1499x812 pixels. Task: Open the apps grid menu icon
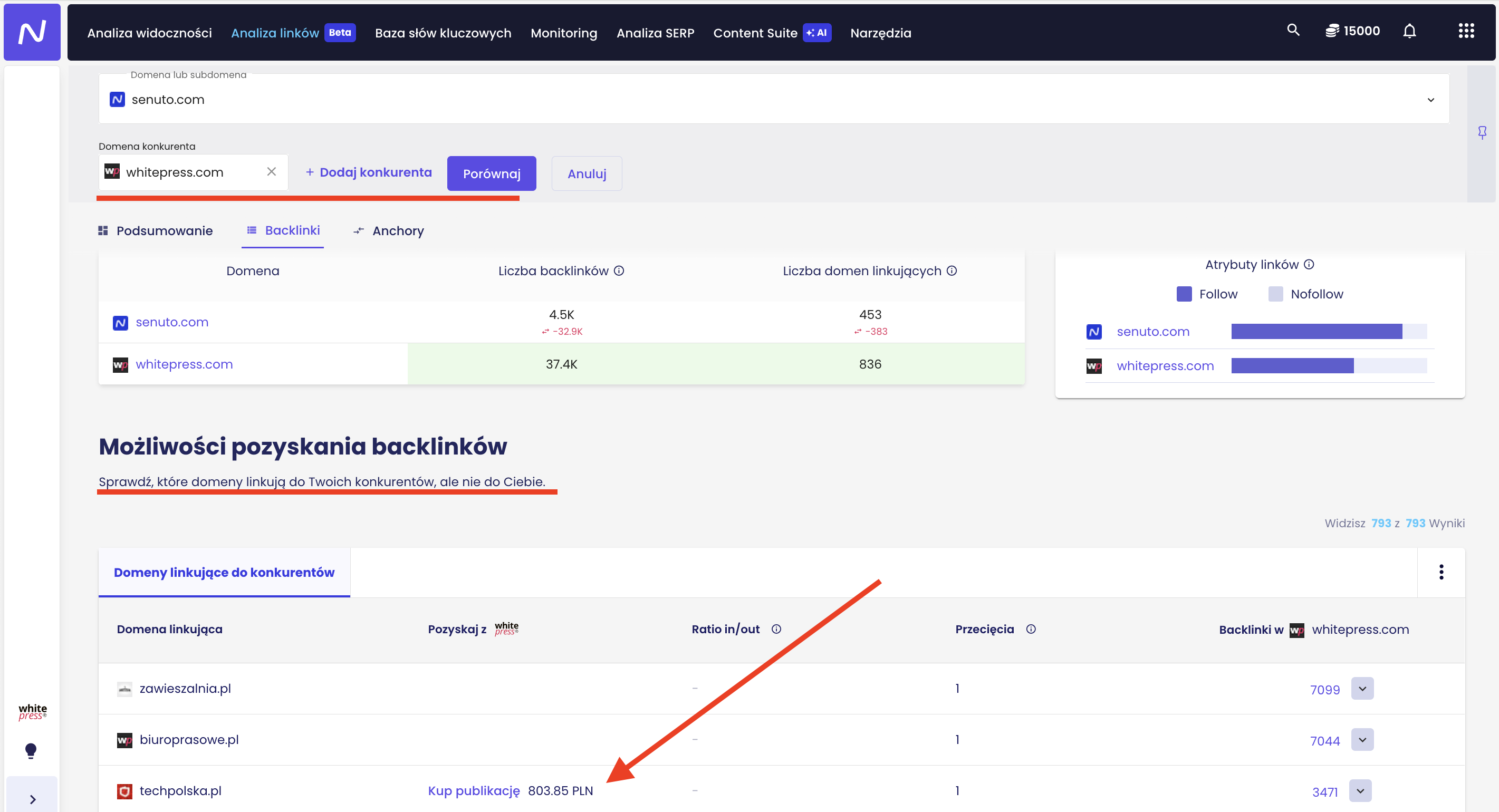(x=1466, y=32)
